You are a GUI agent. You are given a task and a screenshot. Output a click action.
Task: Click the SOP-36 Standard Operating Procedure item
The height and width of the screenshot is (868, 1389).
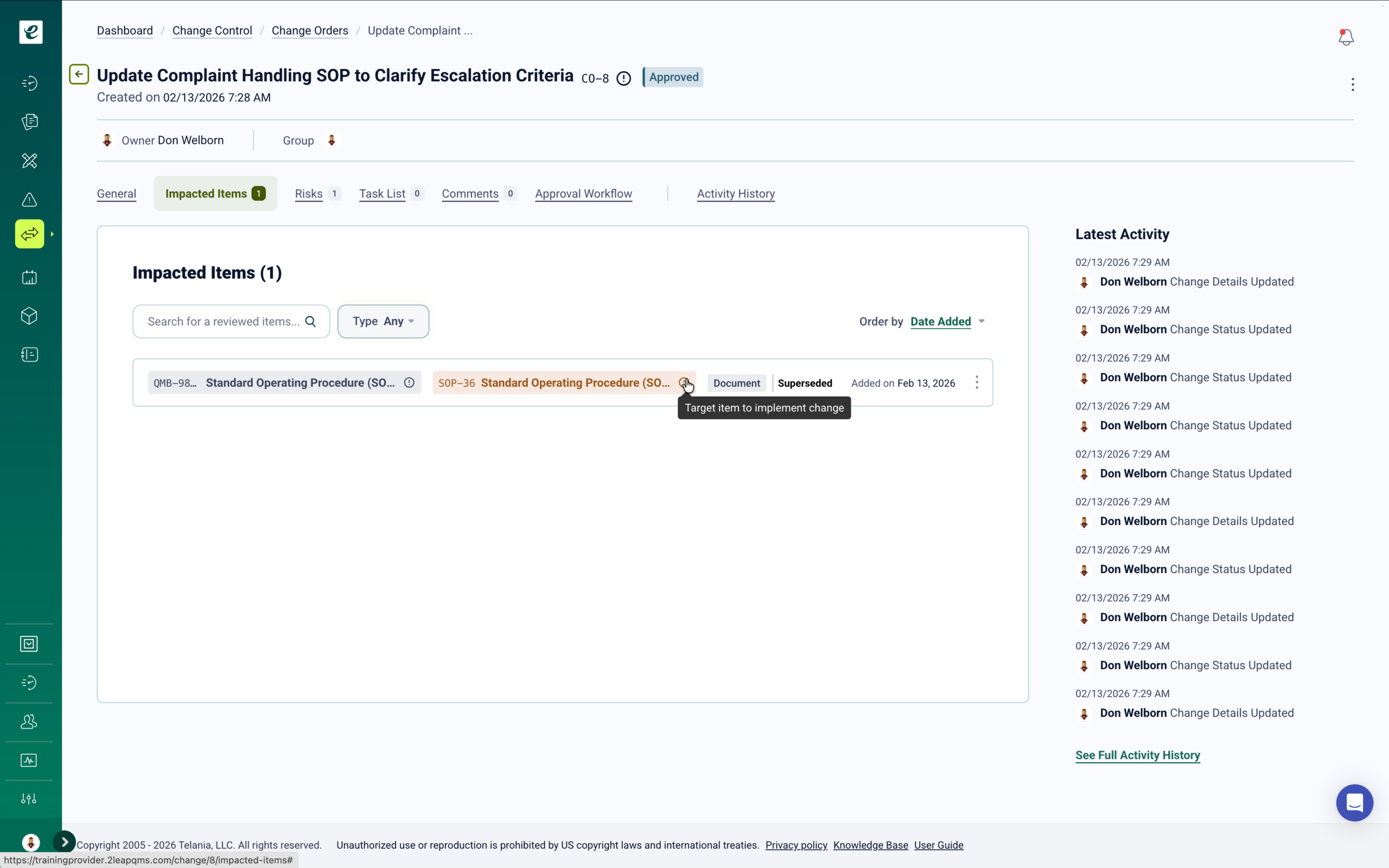coord(564,382)
